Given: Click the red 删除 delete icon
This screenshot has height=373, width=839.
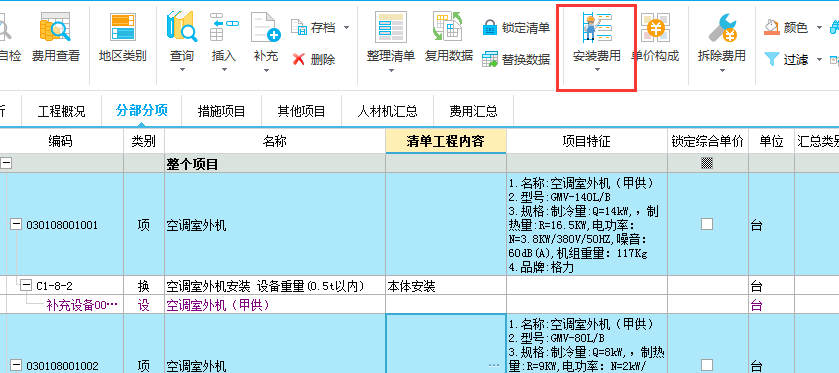Looking at the screenshot, I should click(x=299, y=59).
